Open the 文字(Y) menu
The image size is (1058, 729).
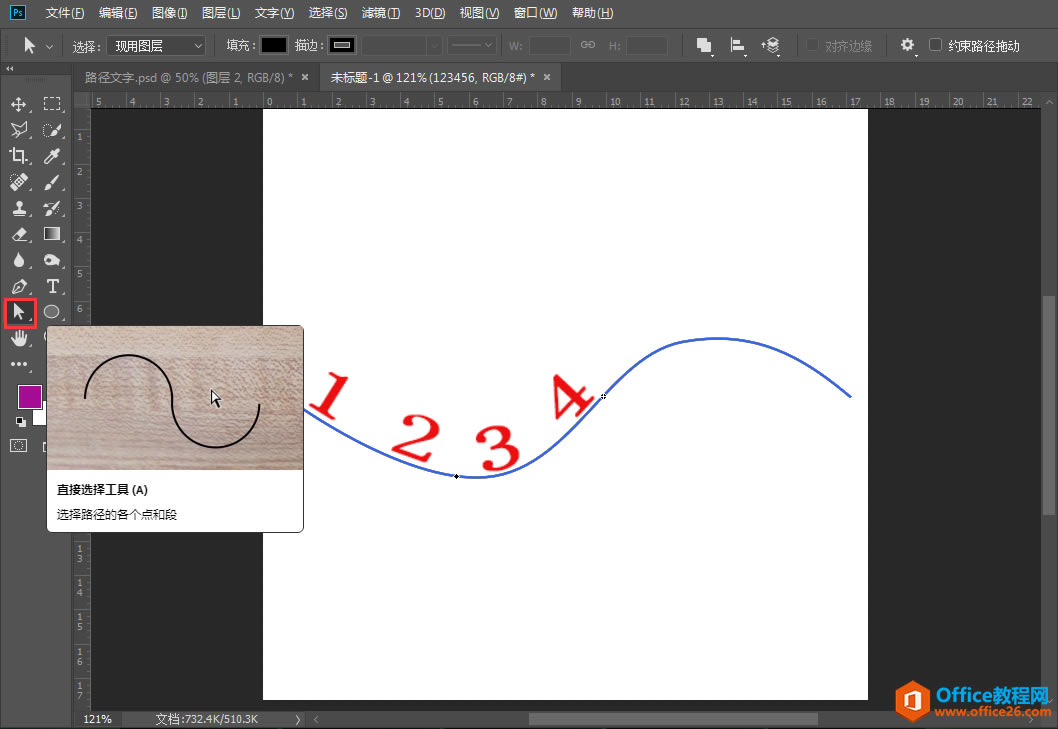[275, 13]
